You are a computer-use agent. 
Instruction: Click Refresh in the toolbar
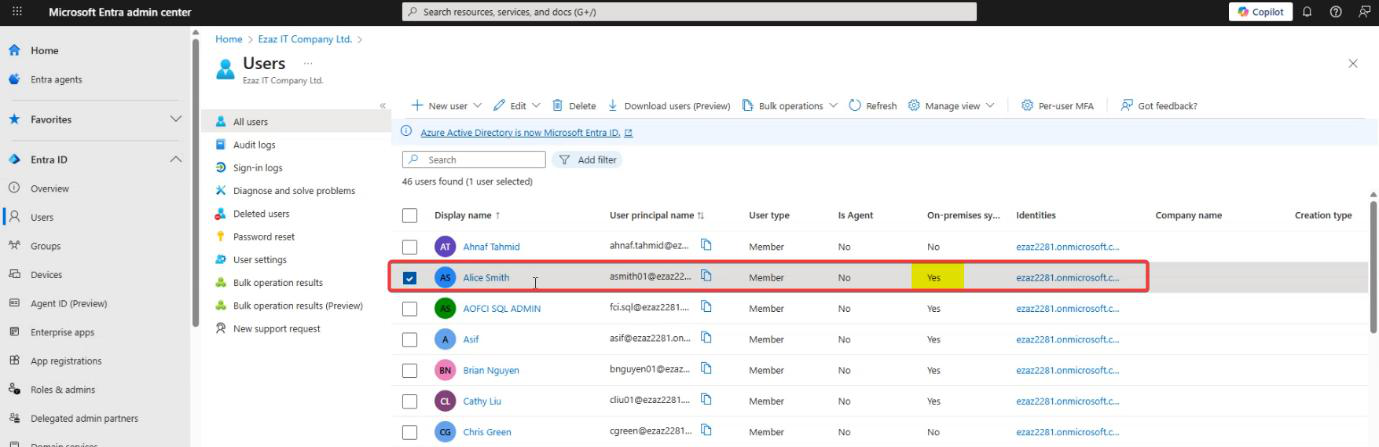point(872,106)
